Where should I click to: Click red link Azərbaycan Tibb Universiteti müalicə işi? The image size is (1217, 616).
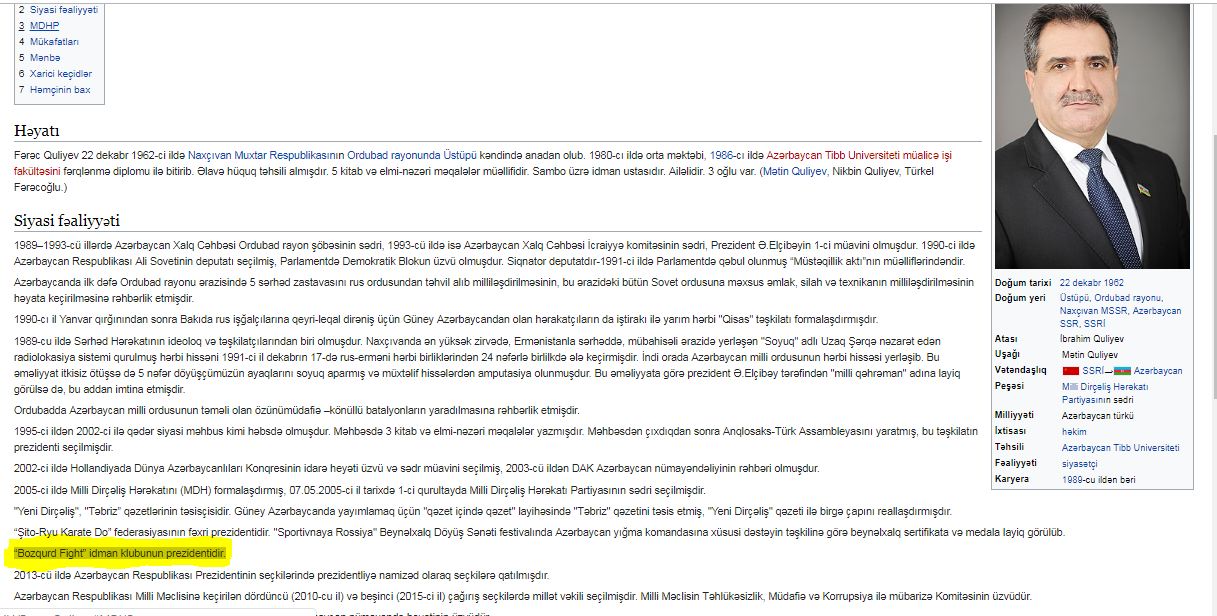coord(859,155)
